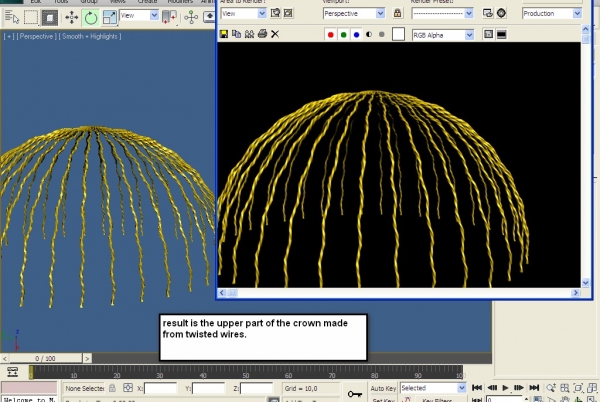The image size is (600, 402).
Task: Open Viewport Perspective dropdown in render window
Action: [354, 13]
